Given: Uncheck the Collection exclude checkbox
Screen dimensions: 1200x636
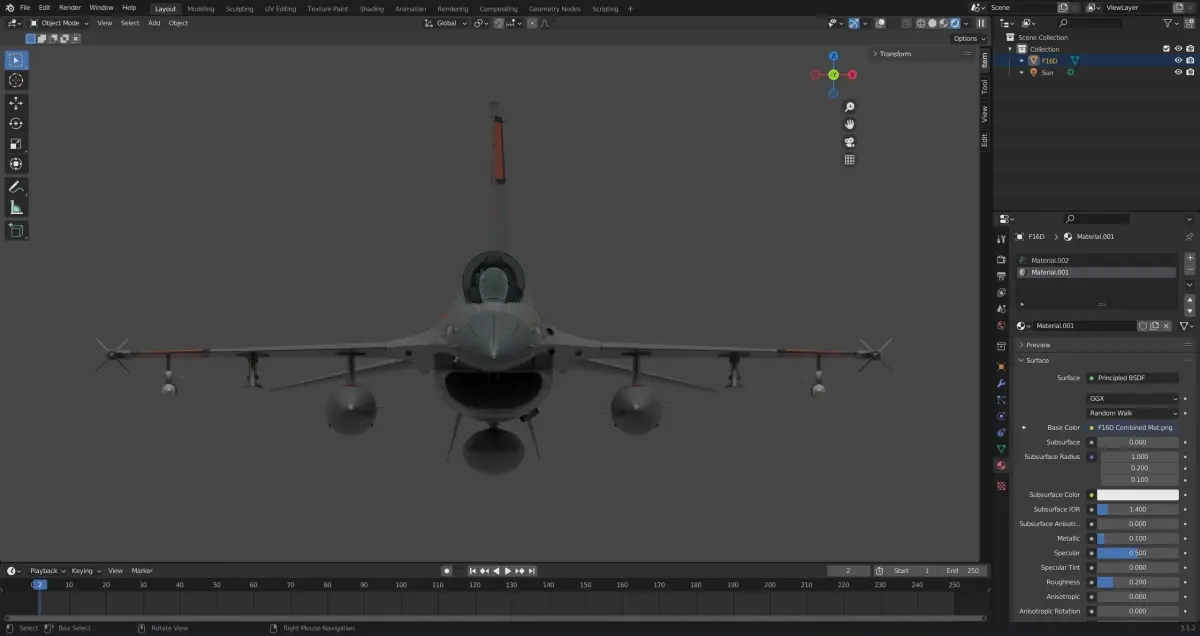Looking at the screenshot, I should tap(1166, 49).
